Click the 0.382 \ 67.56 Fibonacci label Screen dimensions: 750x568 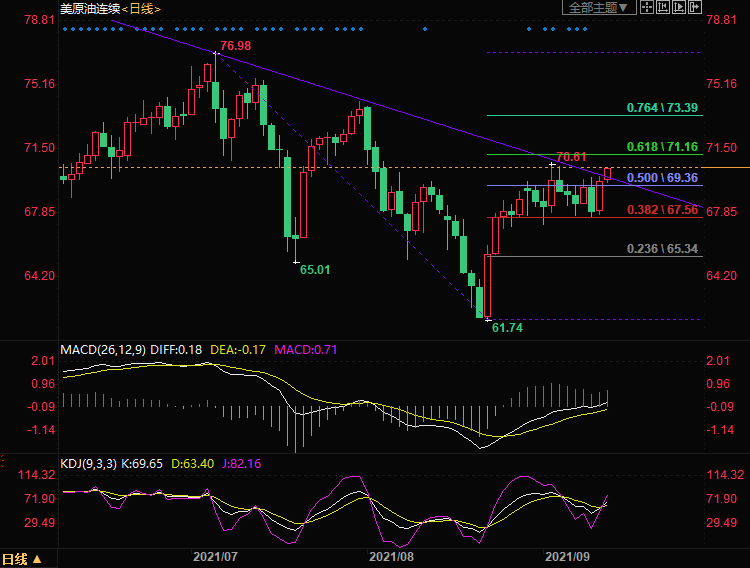[x=661, y=210]
